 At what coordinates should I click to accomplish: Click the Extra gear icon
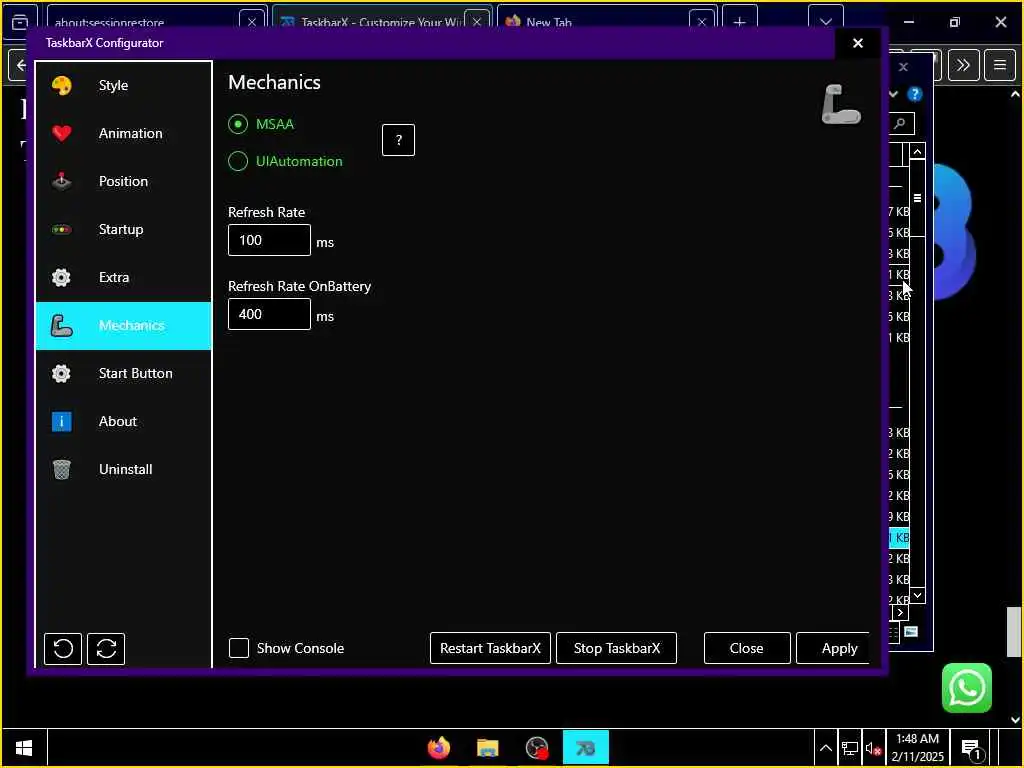pos(61,278)
